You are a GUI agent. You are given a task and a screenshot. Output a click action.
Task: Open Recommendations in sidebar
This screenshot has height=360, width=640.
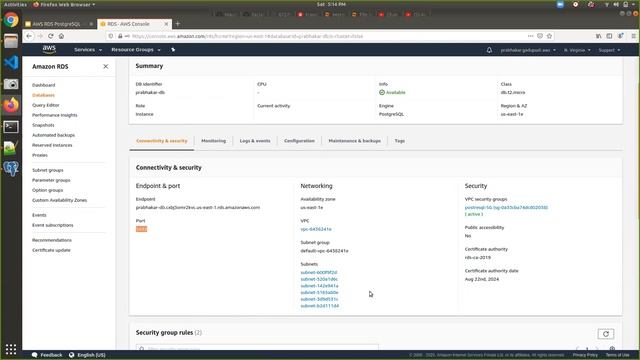[x=52, y=240]
